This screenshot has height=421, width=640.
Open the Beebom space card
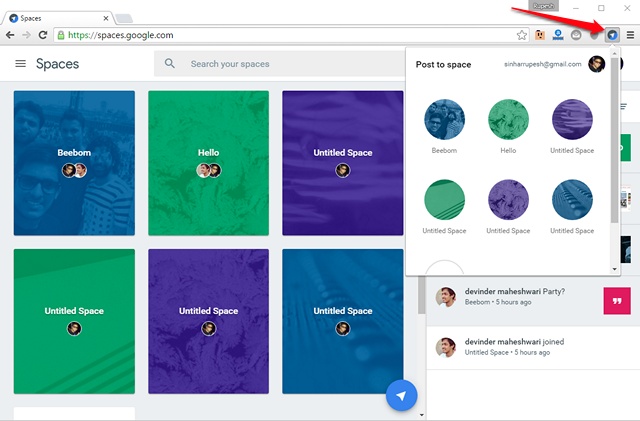(74, 163)
